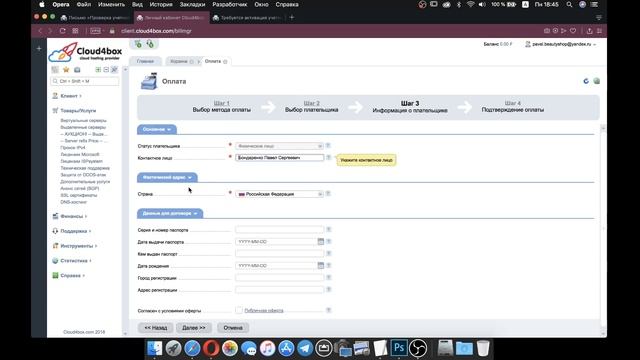Click the first green icon above the tabs
This screenshot has height=360, width=640.
coord(138,44)
